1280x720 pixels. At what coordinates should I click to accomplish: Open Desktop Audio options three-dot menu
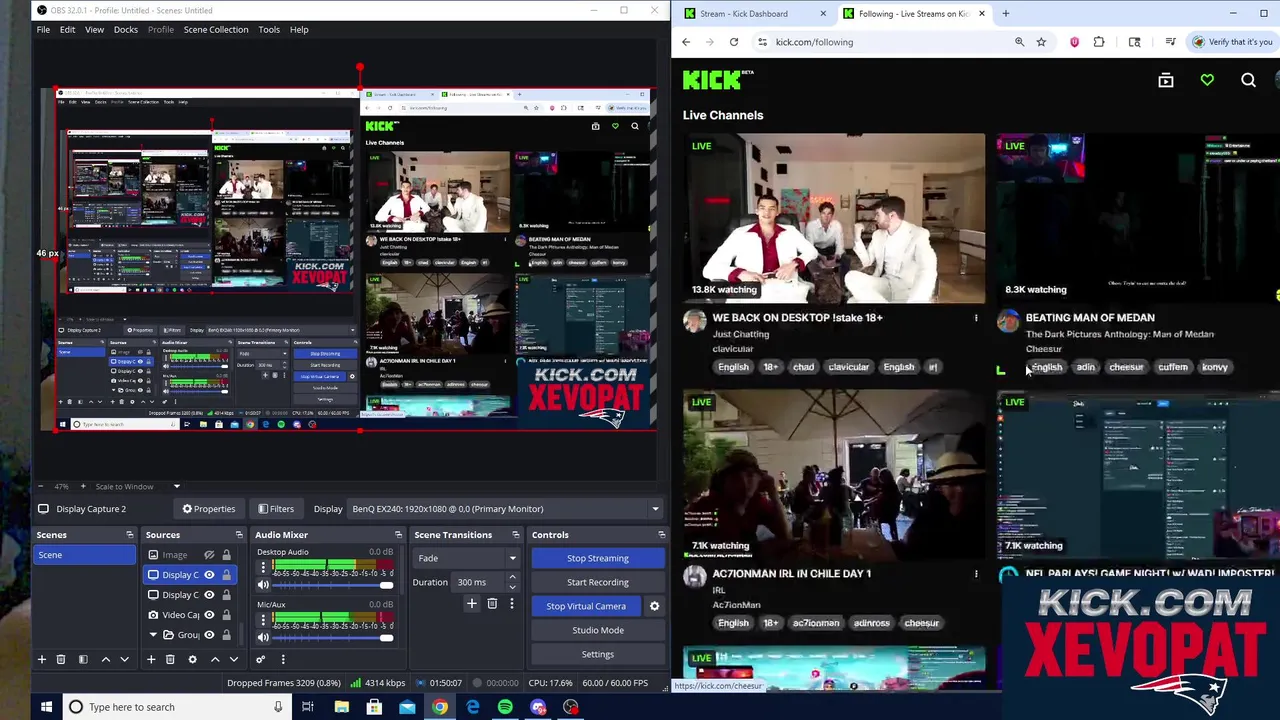click(263, 568)
